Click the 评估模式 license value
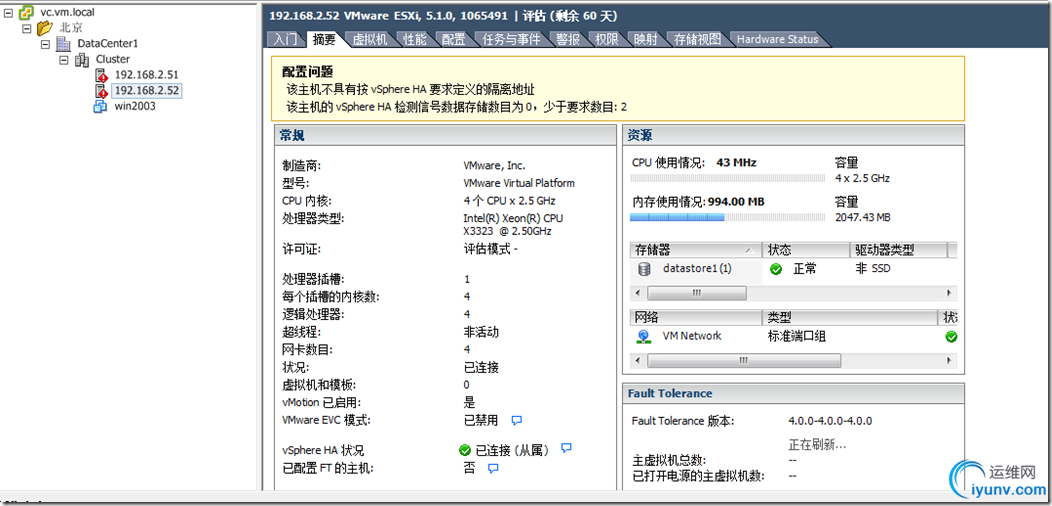1052x506 pixels. pyautogui.click(x=490, y=250)
